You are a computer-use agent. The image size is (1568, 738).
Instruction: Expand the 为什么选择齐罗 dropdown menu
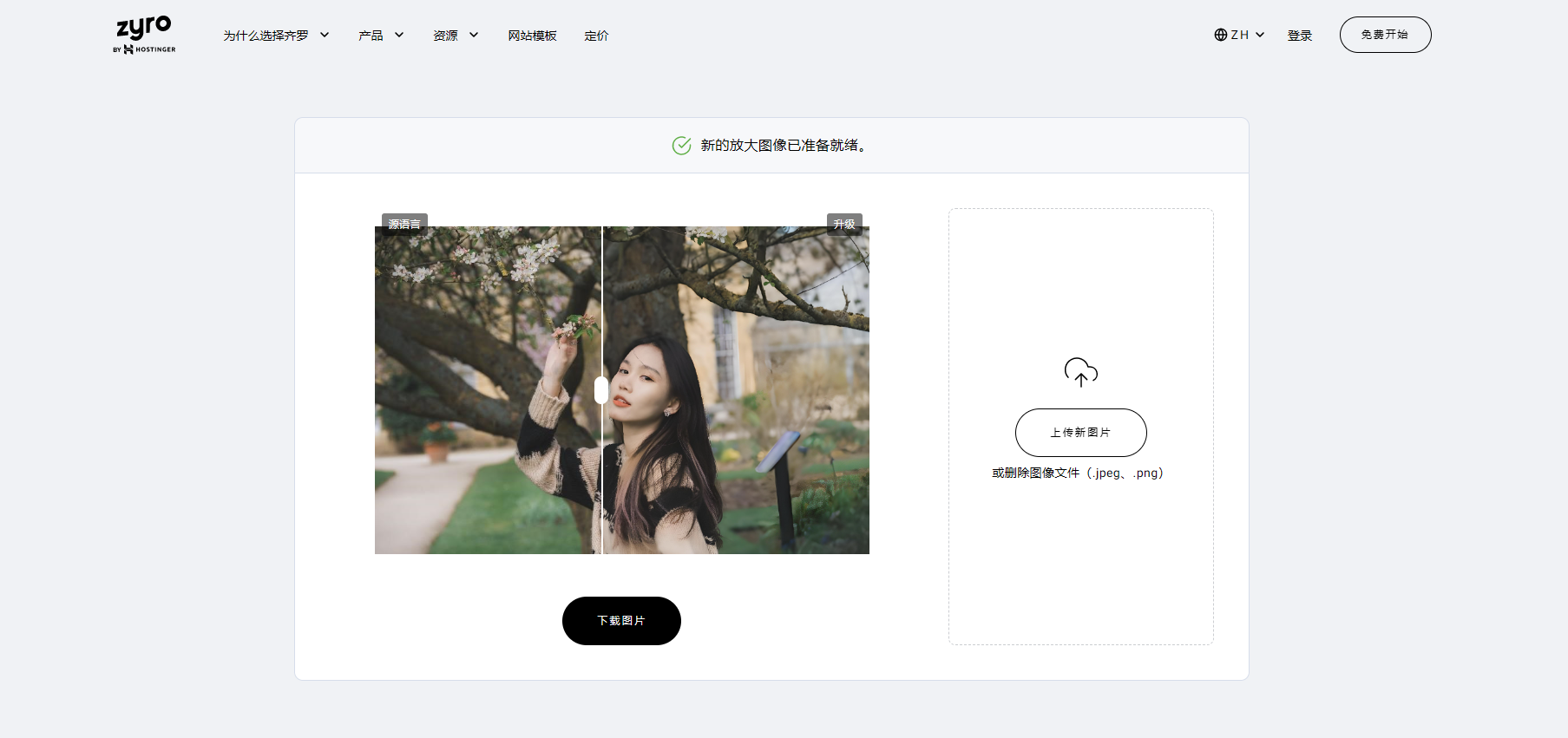point(276,36)
